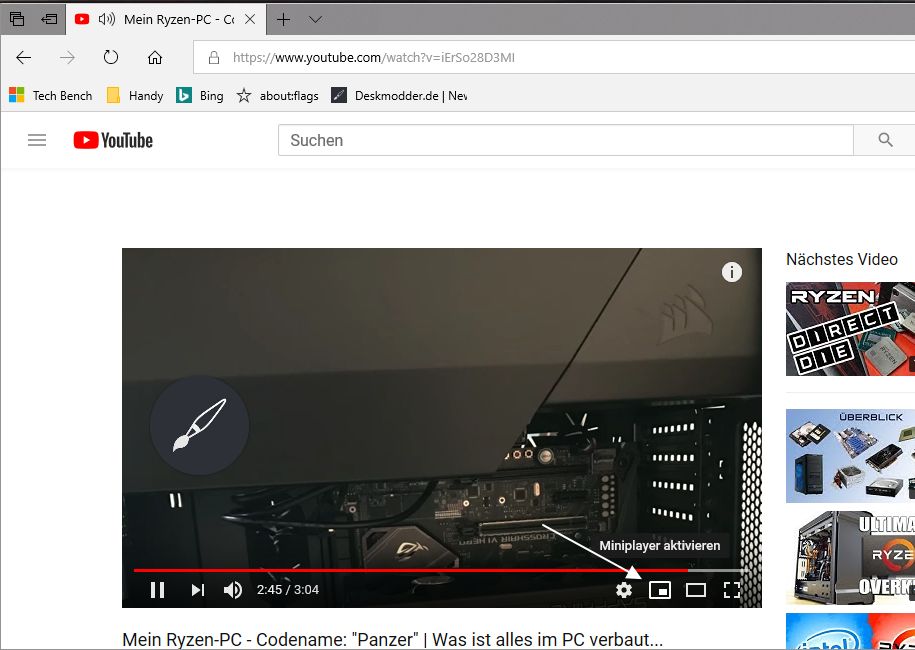The height and width of the screenshot is (650, 915).
Task: Open video settings gear
Action: (x=624, y=590)
